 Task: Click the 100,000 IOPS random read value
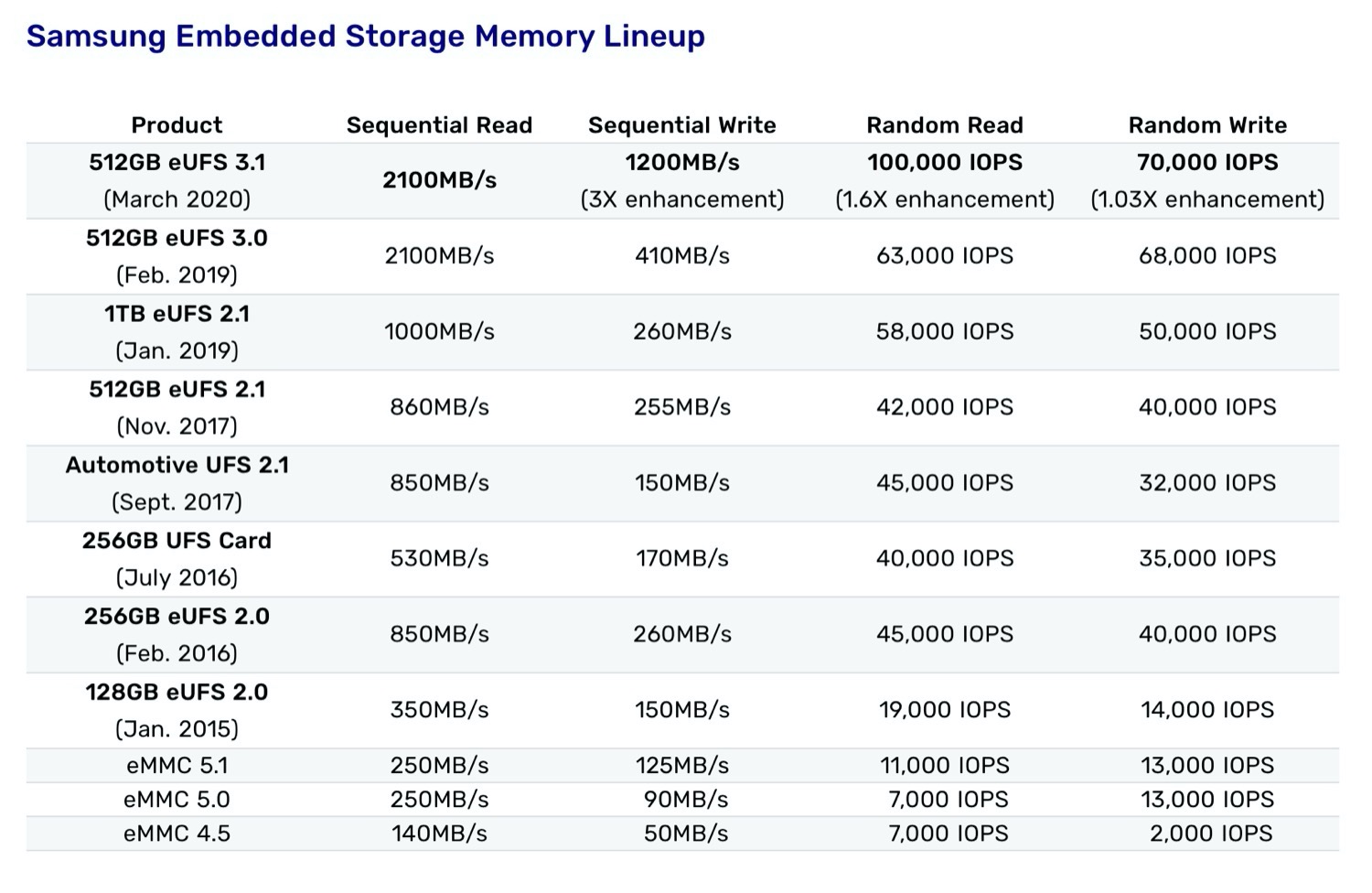tap(944, 163)
